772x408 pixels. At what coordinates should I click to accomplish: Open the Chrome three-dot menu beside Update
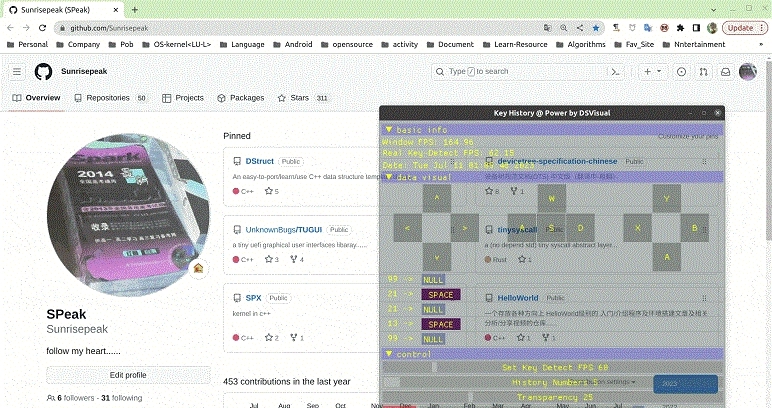[762, 28]
